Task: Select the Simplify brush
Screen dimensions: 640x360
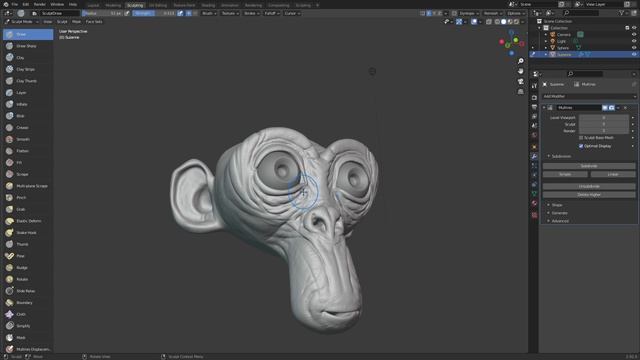Action: [28, 326]
